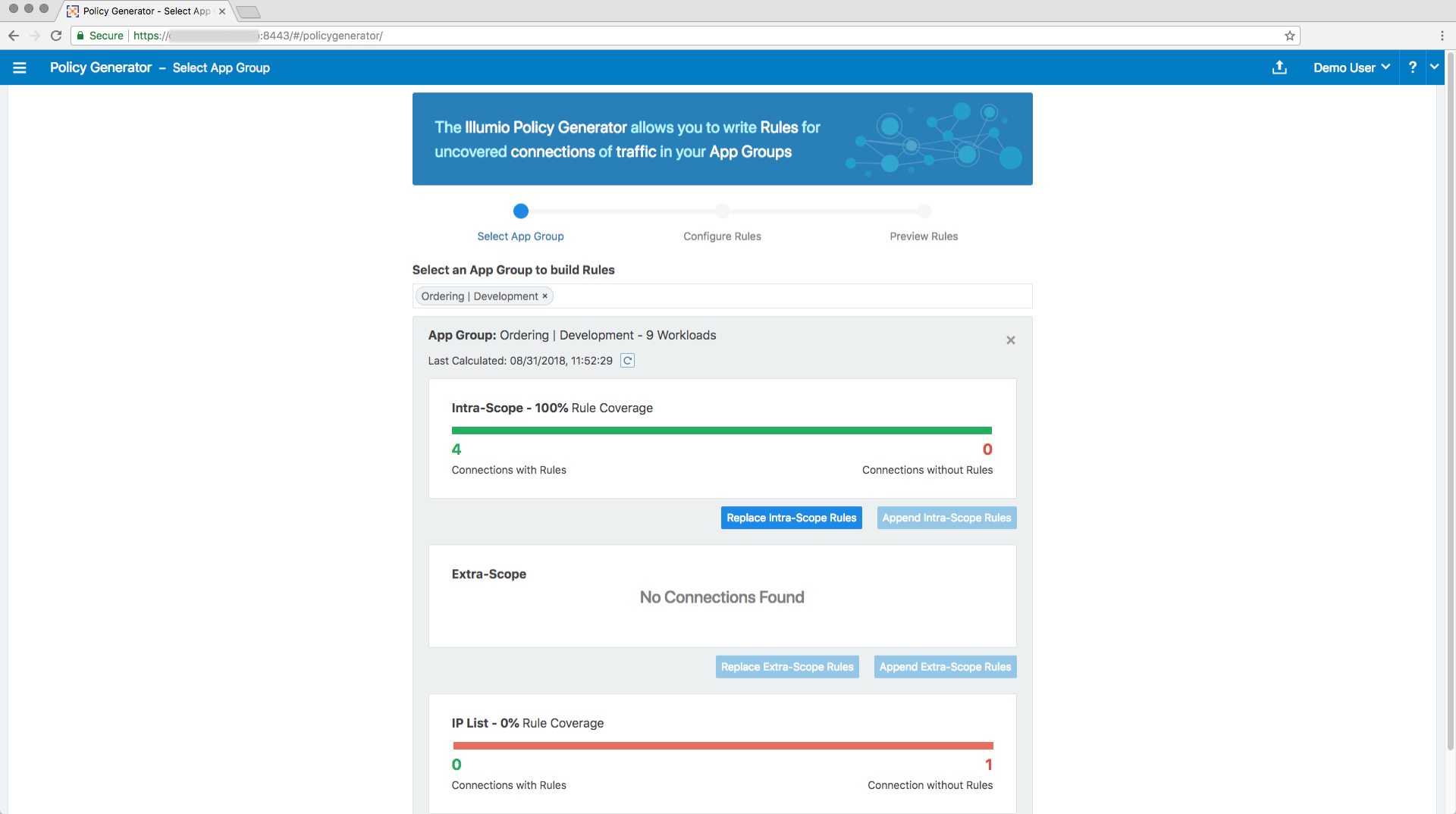Image resolution: width=1456 pixels, height=814 pixels.
Task: Open the Demo User dropdown
Action: (1351, 68)
